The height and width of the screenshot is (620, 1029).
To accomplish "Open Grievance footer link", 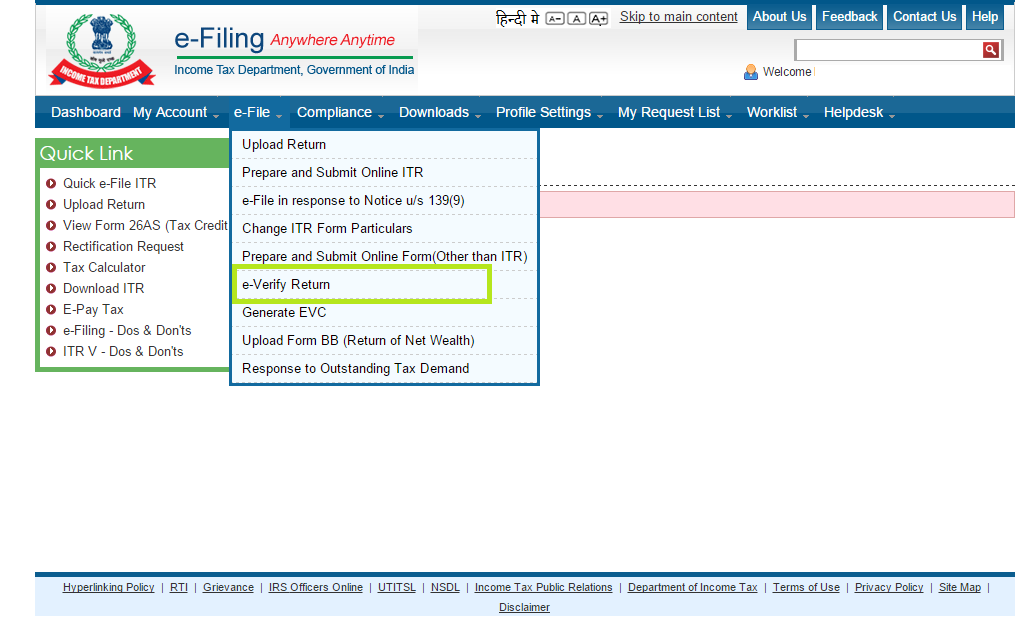I will click(x=228, y=588).
